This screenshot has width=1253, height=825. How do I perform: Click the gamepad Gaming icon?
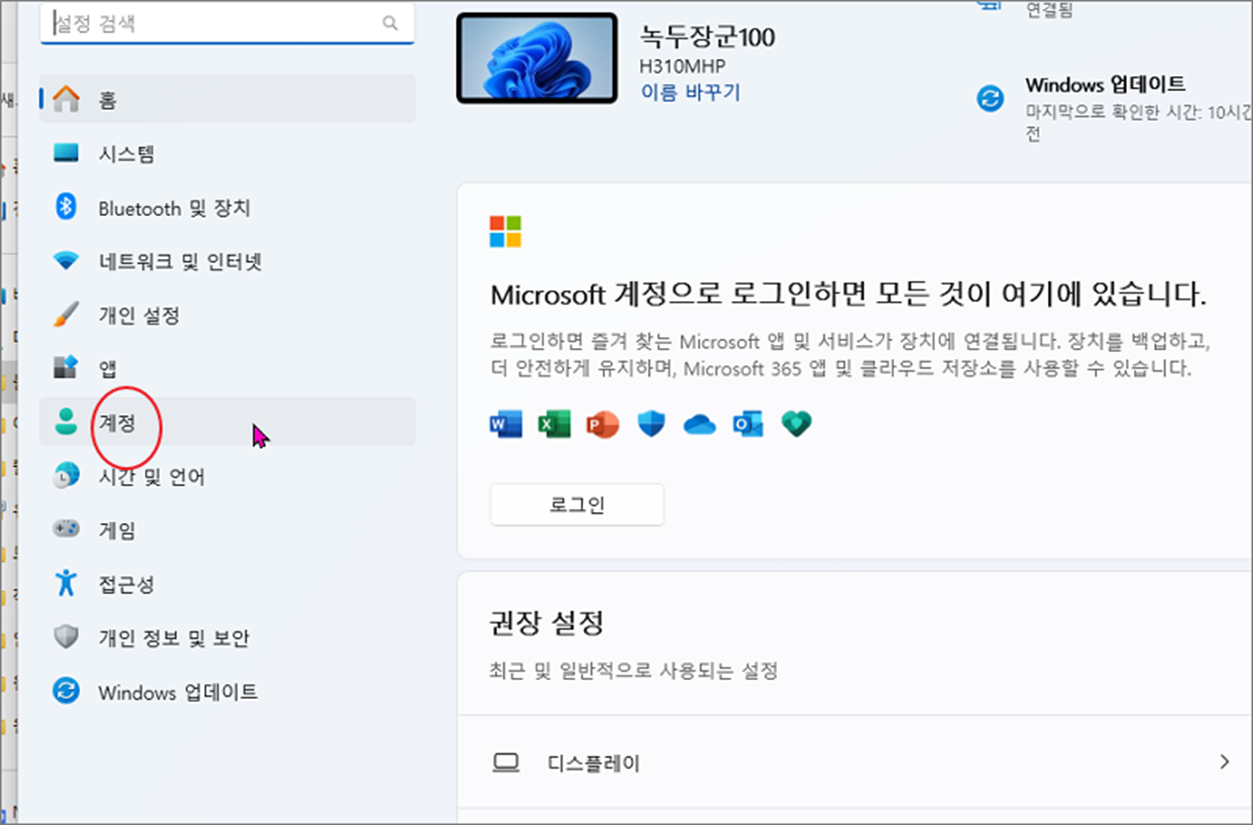pos(66,529)
